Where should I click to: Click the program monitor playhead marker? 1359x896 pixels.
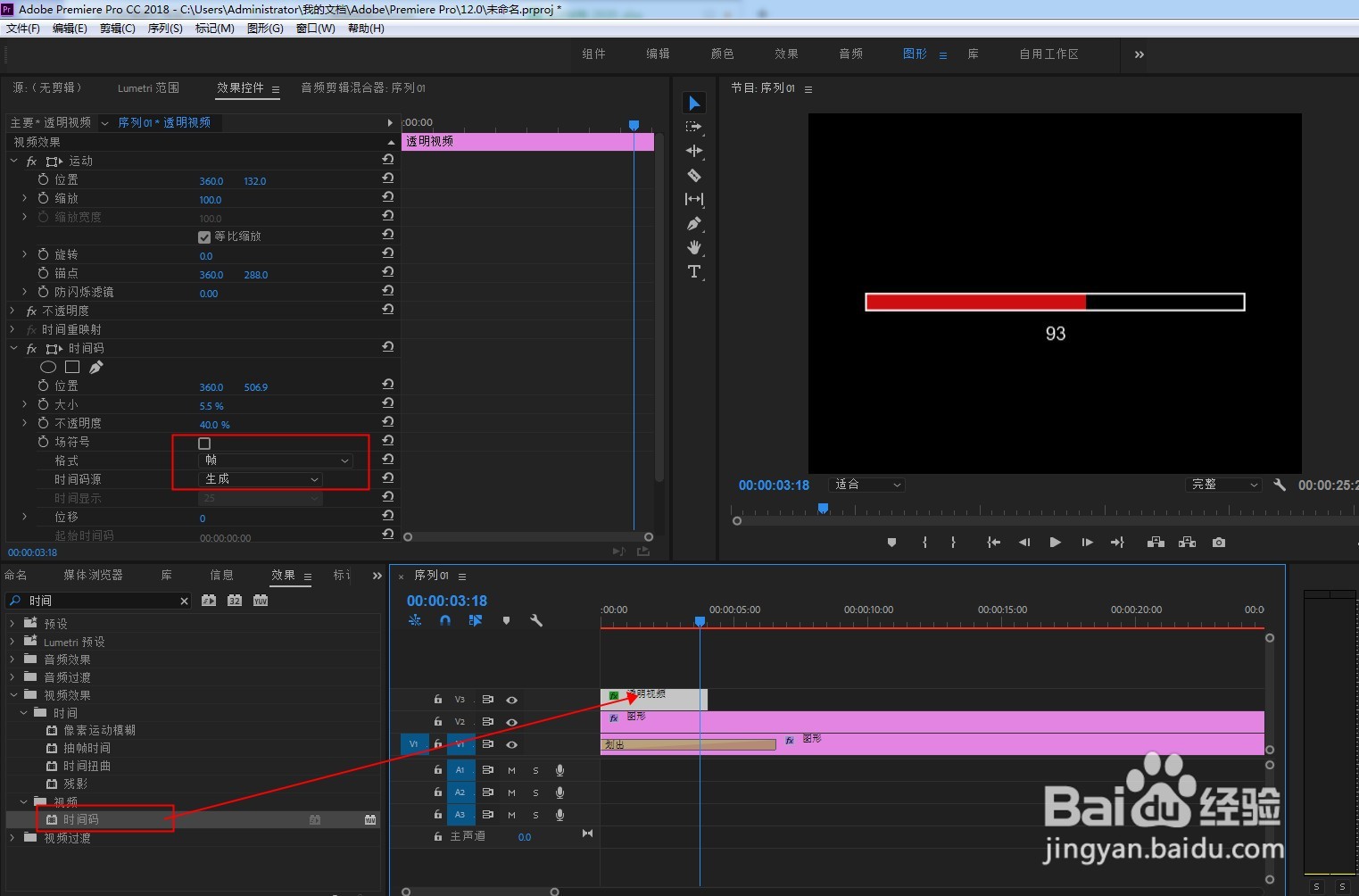point(823,508)
